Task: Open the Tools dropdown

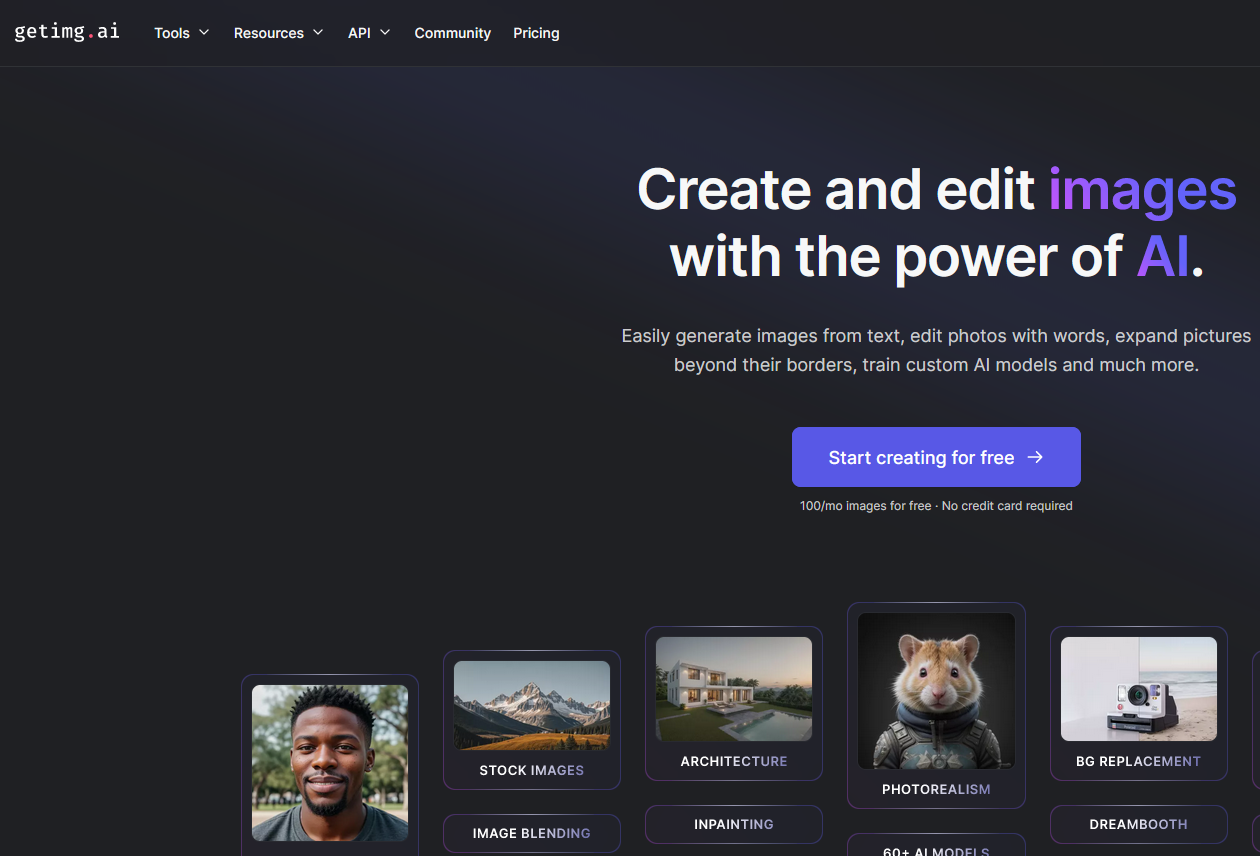Action: coord(181,32)
